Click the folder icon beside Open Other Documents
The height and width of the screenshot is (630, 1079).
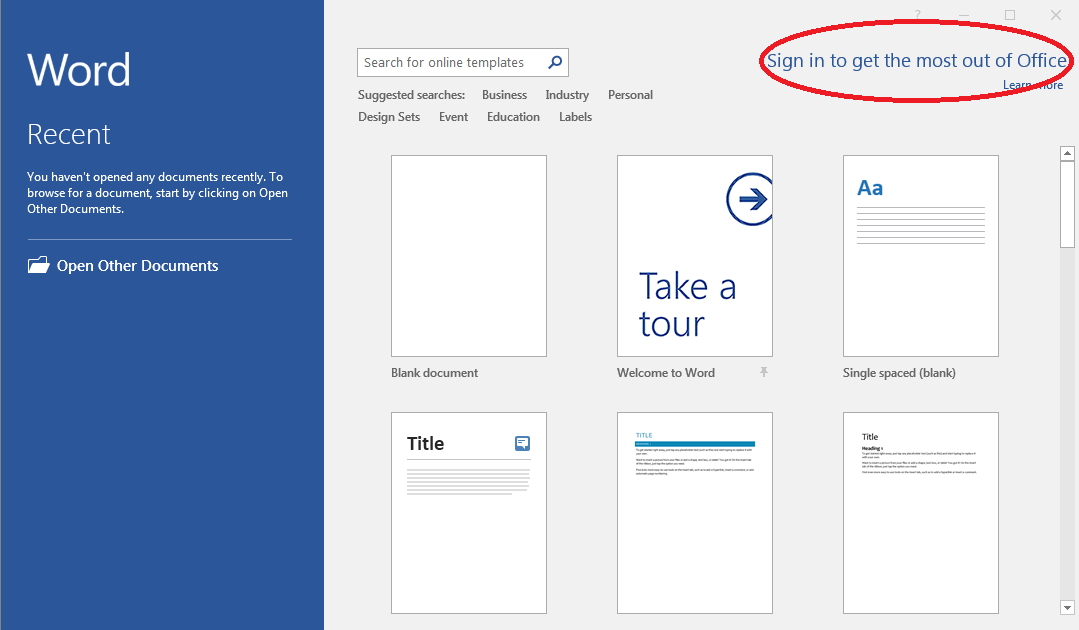click(39, 265)
